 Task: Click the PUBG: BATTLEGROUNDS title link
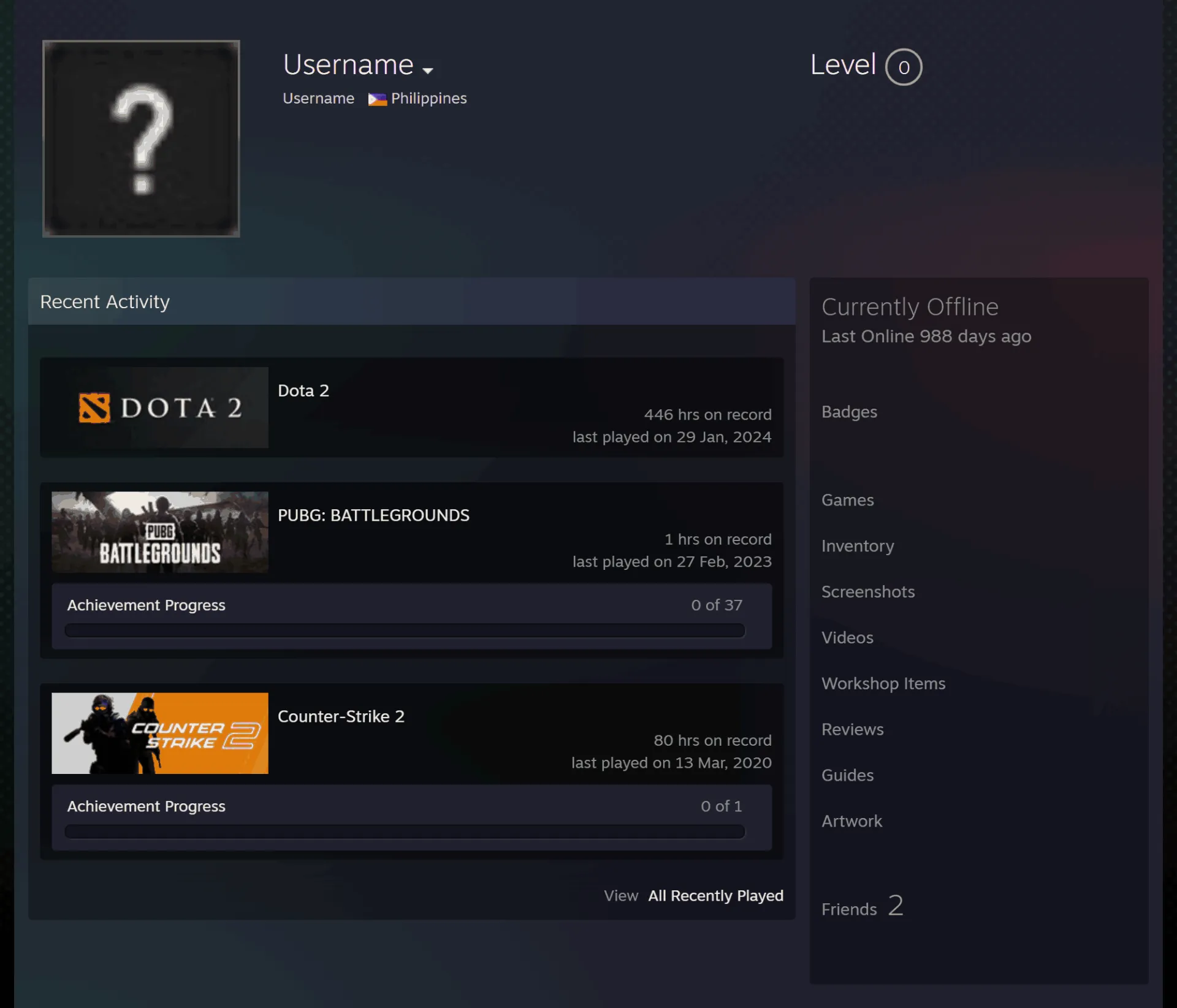pos(373,515)
